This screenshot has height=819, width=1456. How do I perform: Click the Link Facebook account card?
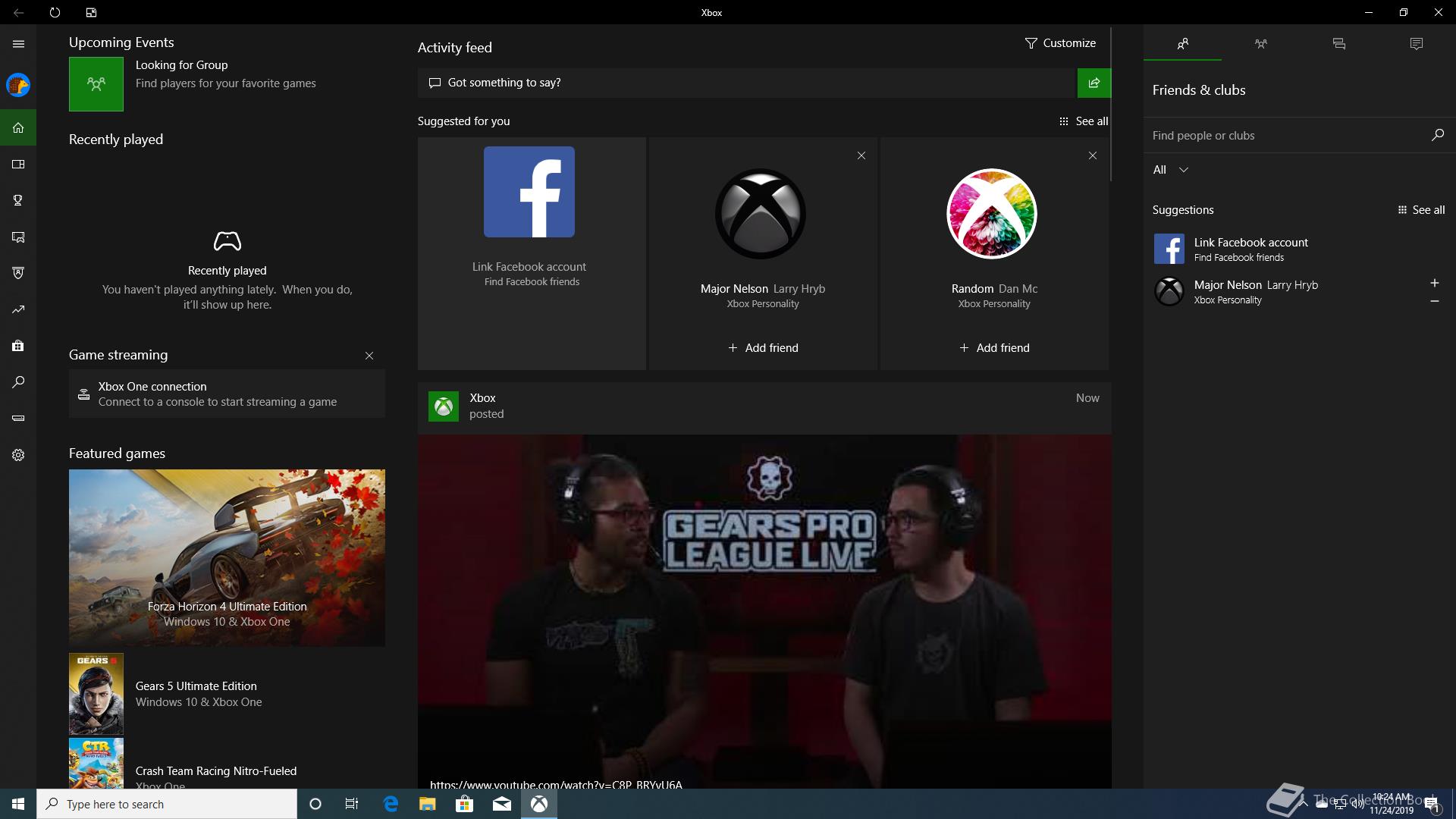coord(532,253)
